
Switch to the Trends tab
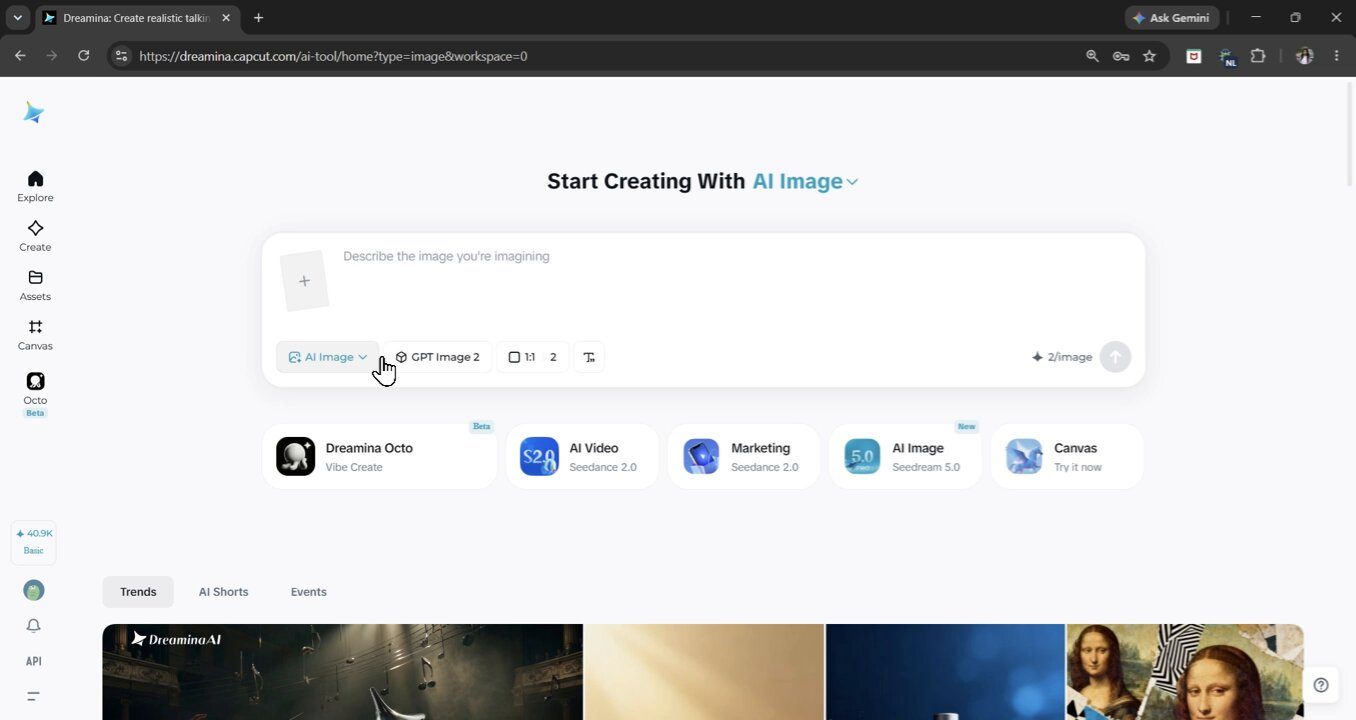click(138, 592)
